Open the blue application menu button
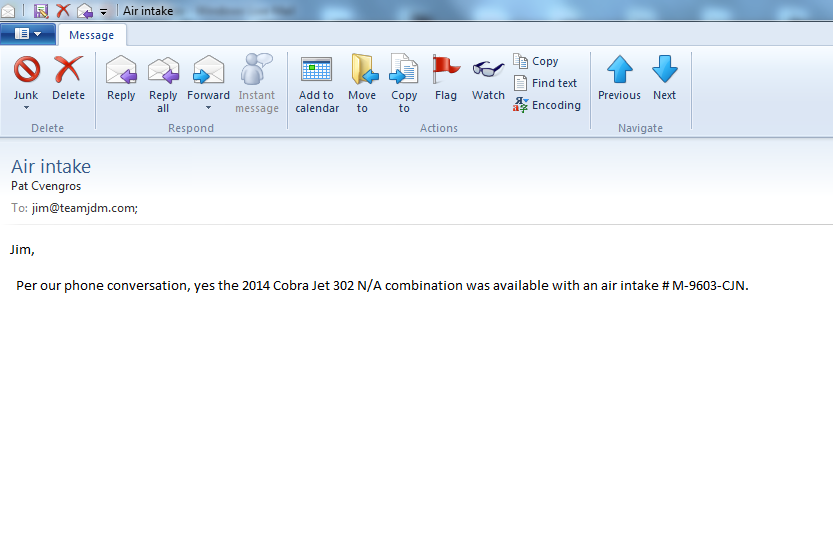 28,34
